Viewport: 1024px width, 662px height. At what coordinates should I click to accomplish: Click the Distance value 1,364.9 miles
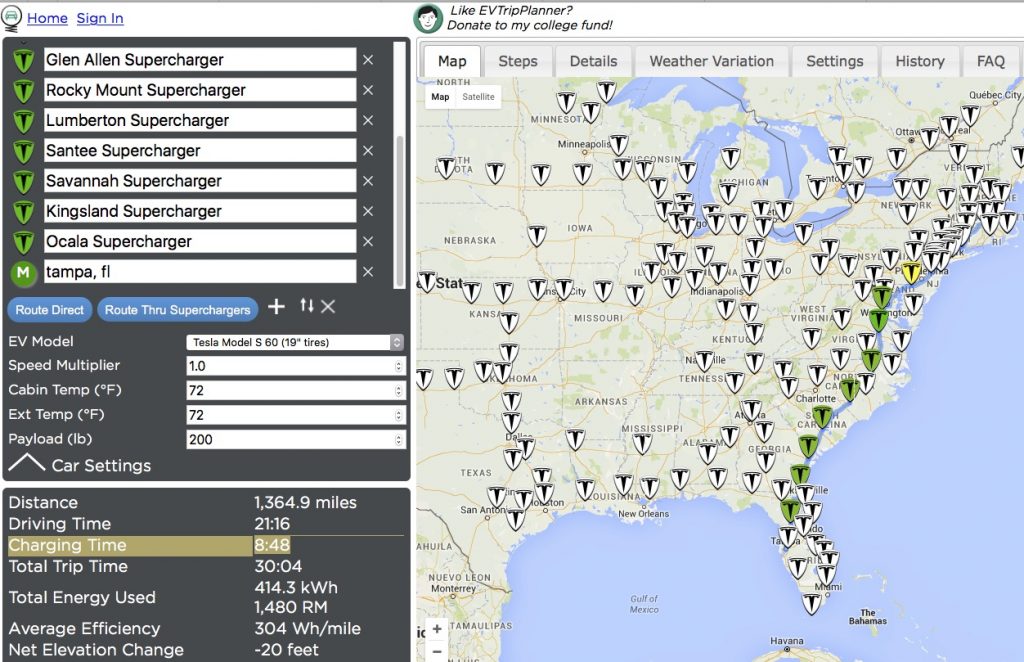click(x=306, y=503)
